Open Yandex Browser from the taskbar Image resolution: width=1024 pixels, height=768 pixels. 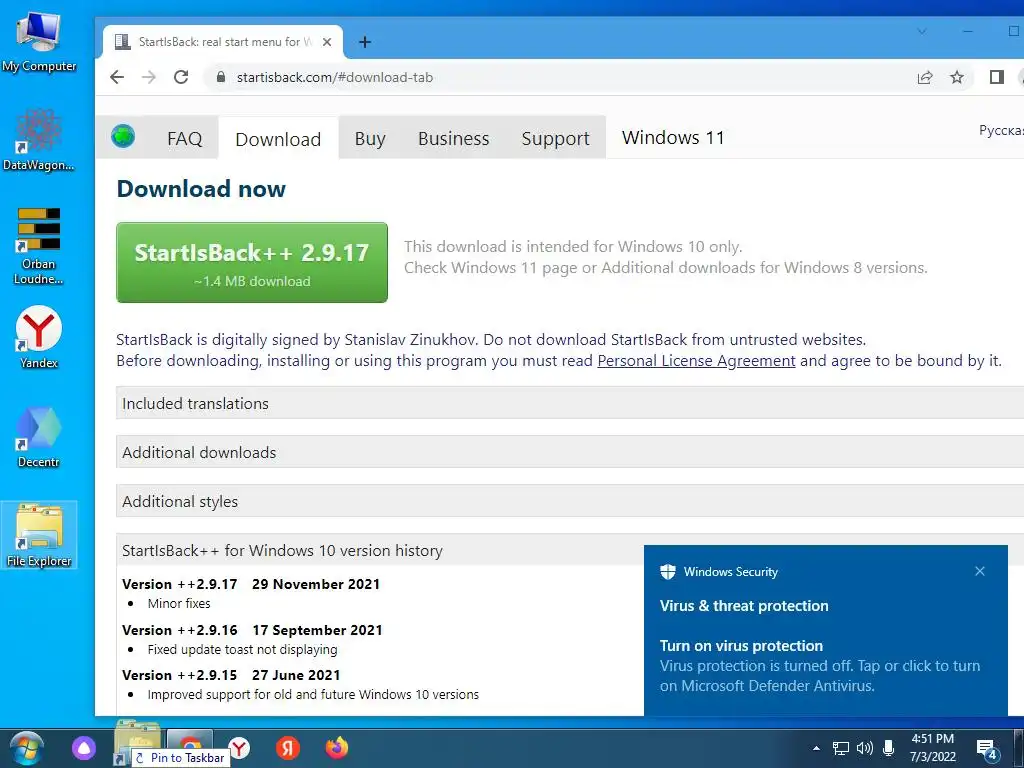pyautogui.click(x=239, y=748)
